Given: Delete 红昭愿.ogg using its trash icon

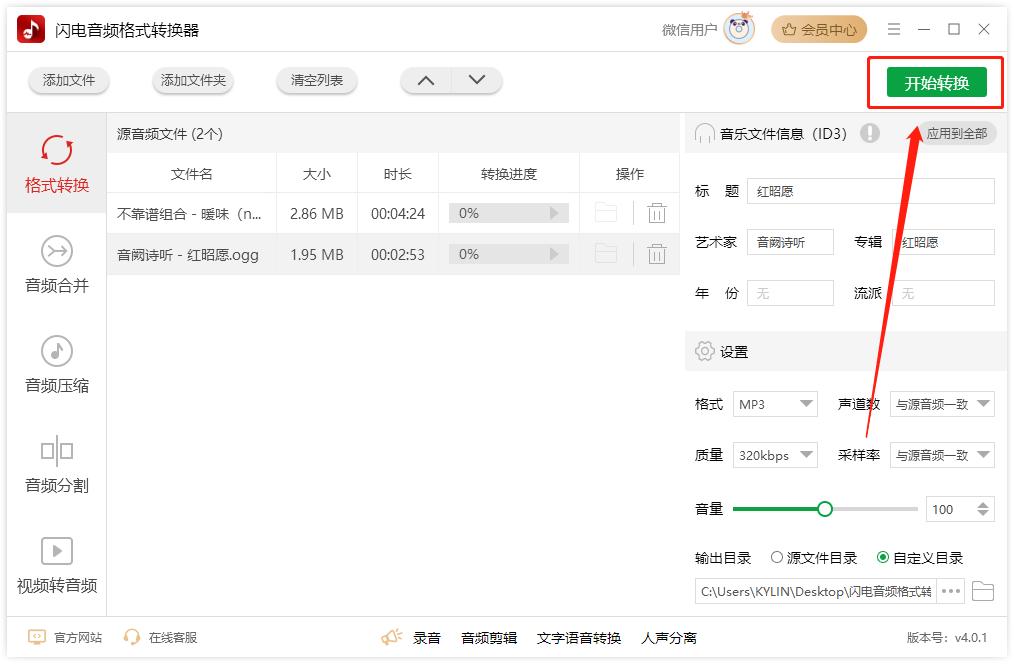Looking at the screenshot, I should tap(656, 254).
